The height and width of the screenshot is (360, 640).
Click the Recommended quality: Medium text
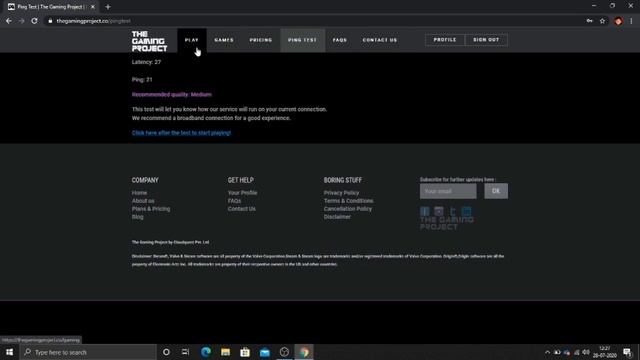point(171,94)
